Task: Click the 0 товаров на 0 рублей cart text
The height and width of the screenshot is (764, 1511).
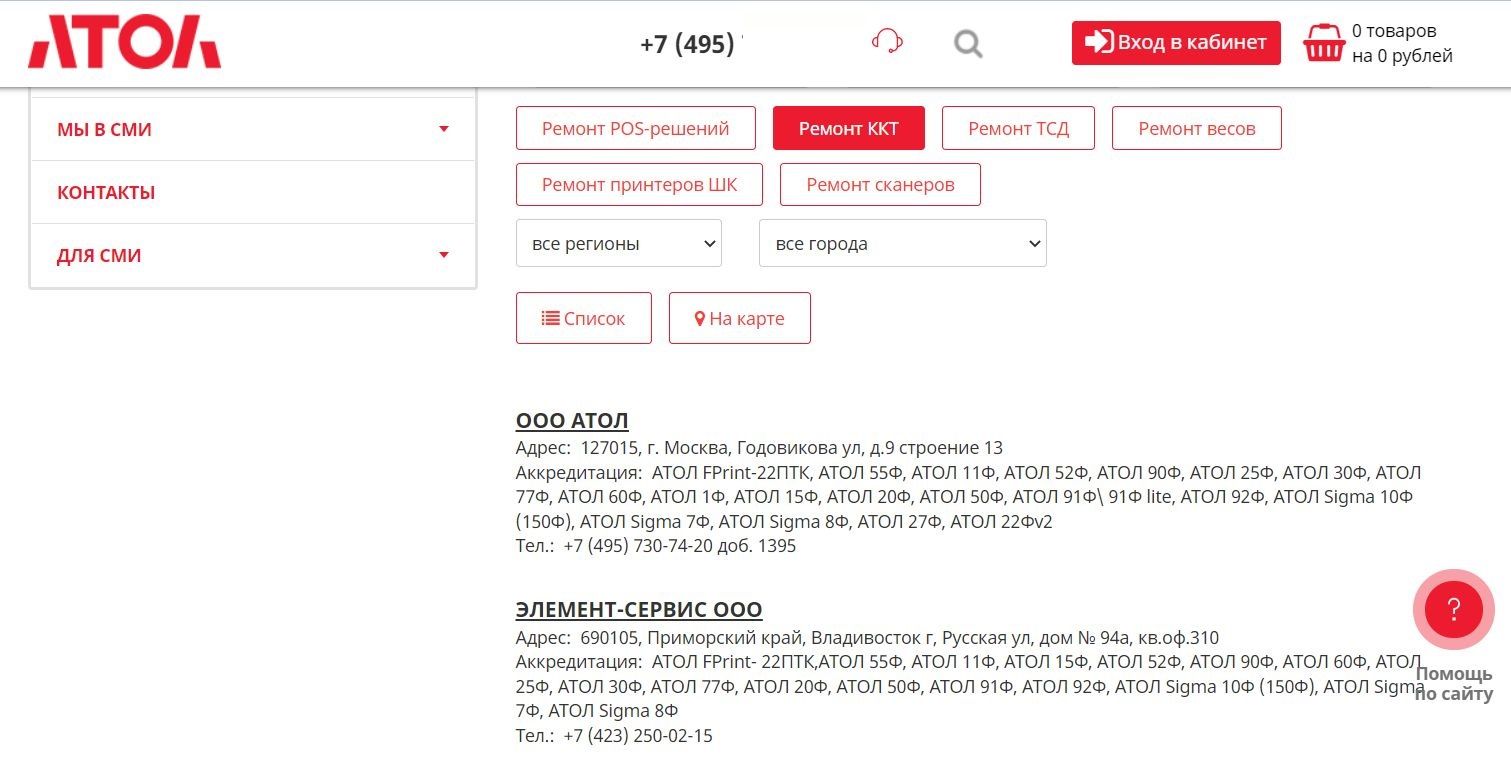Action: pyautogui.click(x=1402, y=43)
